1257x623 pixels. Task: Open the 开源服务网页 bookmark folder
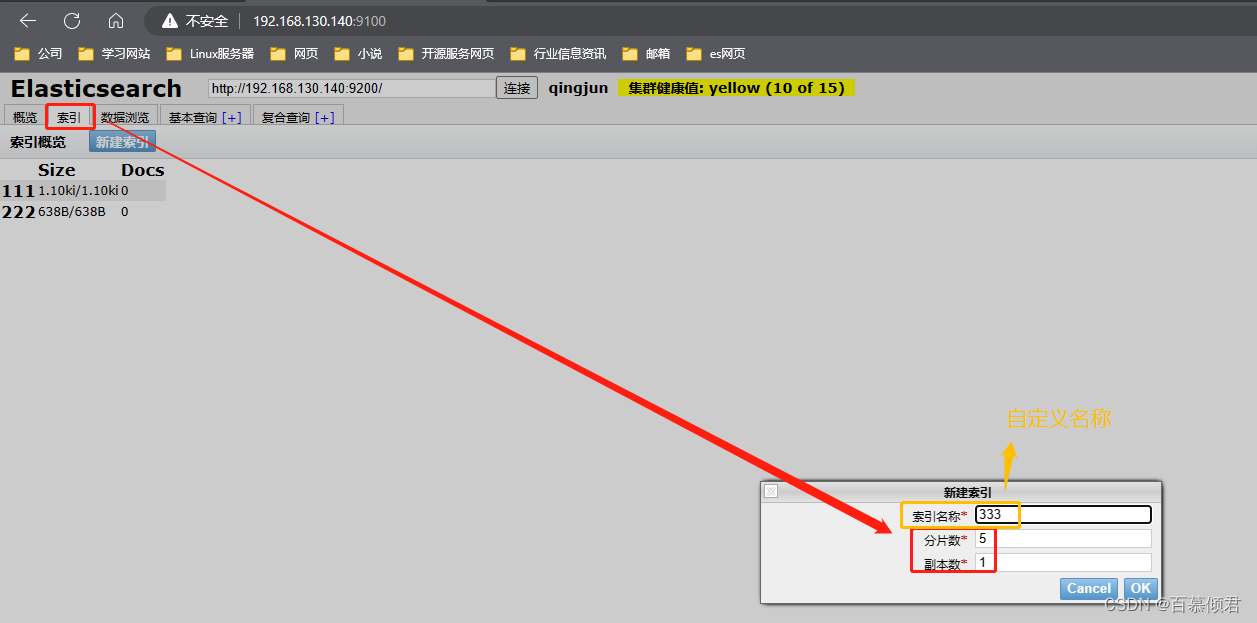[x=446, y=54]
